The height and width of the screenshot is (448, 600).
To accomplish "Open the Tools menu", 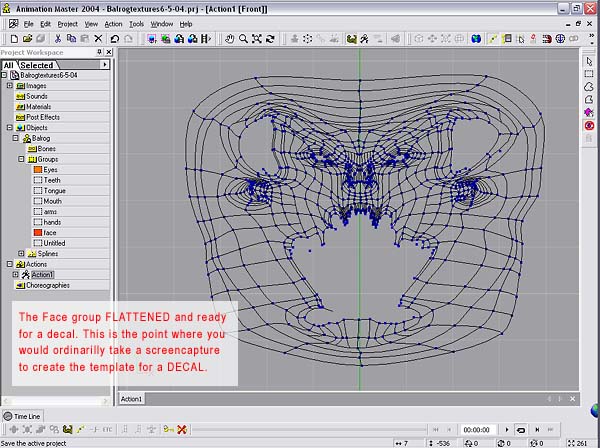I will pyautogui.click(x=136, y=23).
